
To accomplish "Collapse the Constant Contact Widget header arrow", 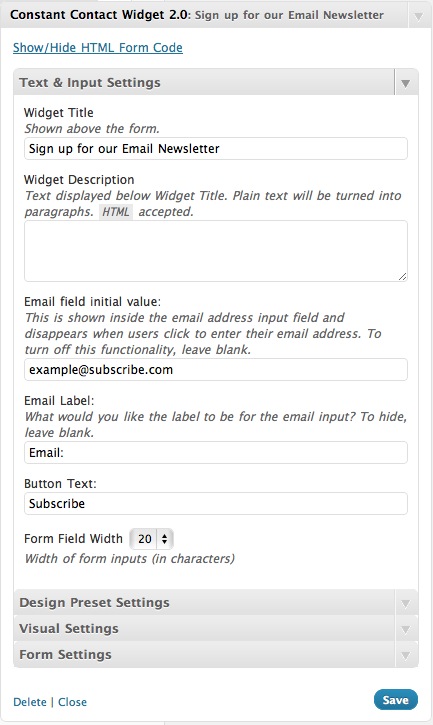I will [419, 17].
